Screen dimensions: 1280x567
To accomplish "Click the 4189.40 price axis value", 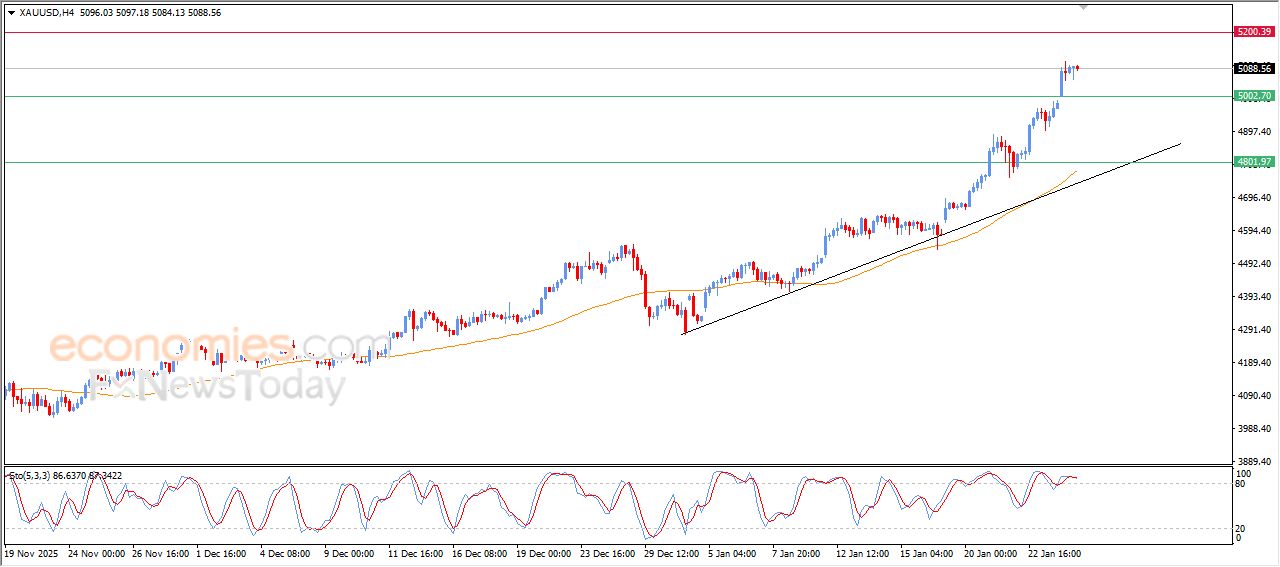I will click(x=1254, y=363).
